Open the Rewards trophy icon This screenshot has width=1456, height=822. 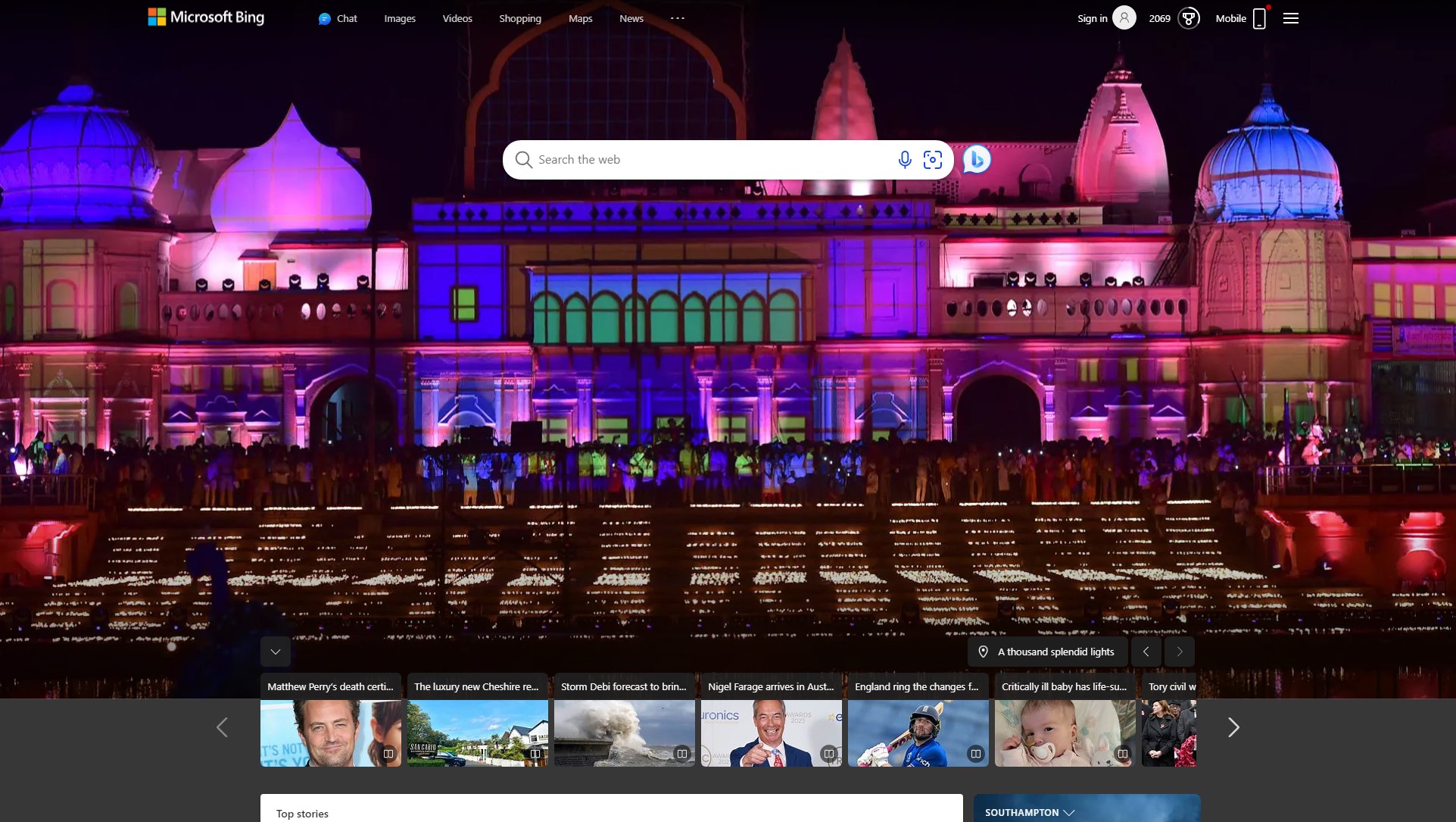[1189, 18]
